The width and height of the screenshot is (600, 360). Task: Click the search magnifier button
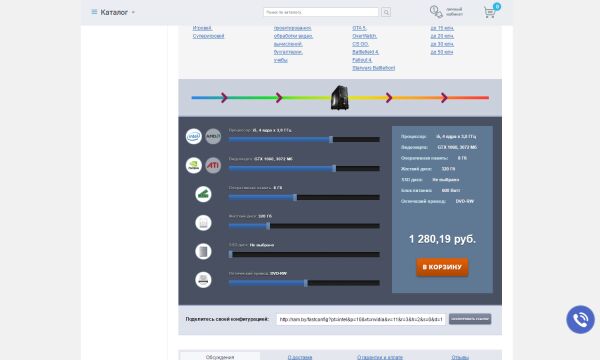pyautogui.click(x=386, y=12)
